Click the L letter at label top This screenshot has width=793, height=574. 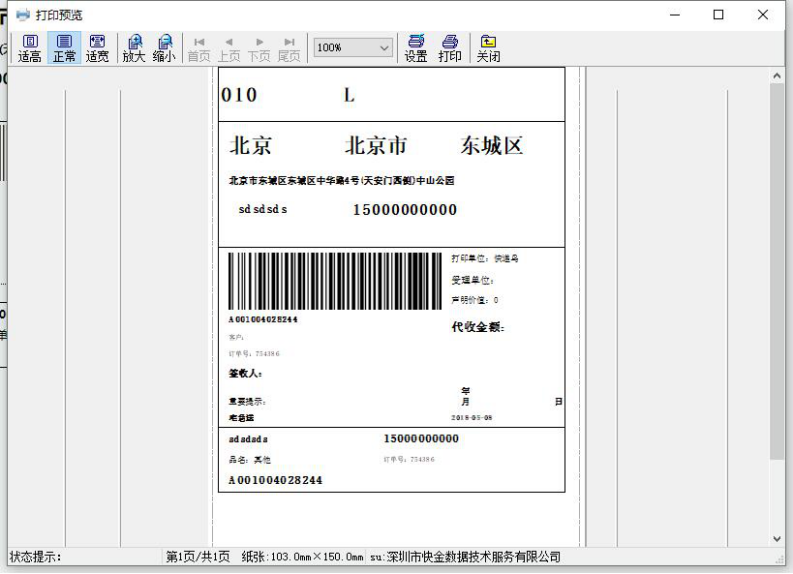[x=349, y=95]
